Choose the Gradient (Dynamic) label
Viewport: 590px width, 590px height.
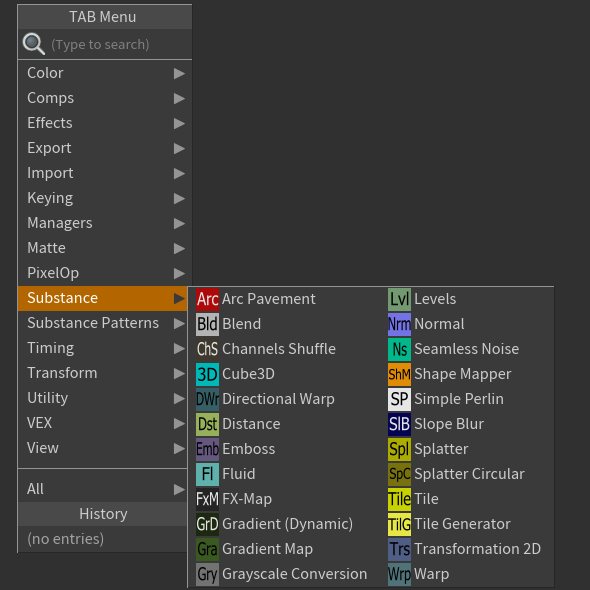tap(287, 524)
